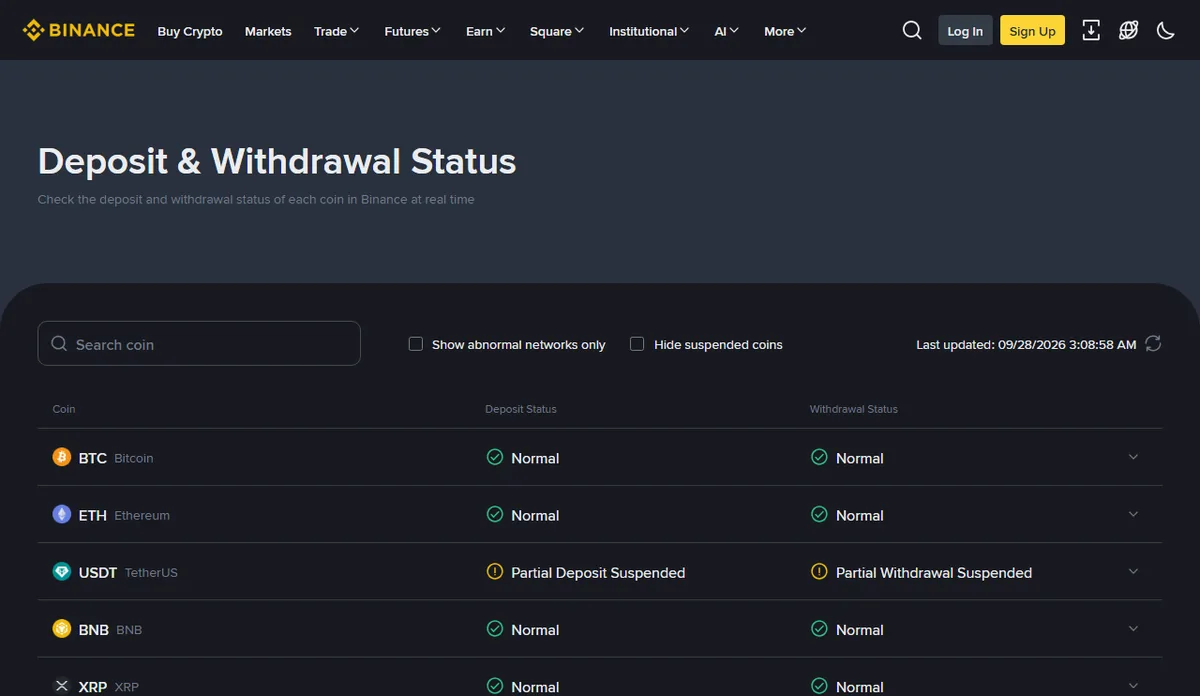This screenshot has width=1200, height=696.
Task: Click the Last updated timestamp
Action: [1026, 344]
